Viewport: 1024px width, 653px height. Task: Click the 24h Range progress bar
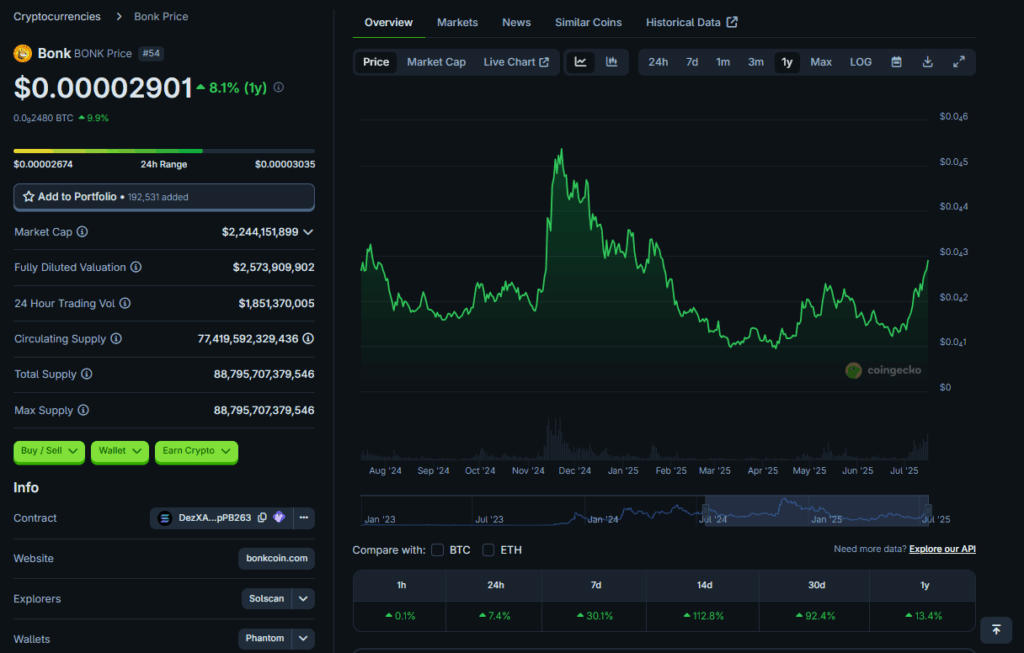(164, 151)
